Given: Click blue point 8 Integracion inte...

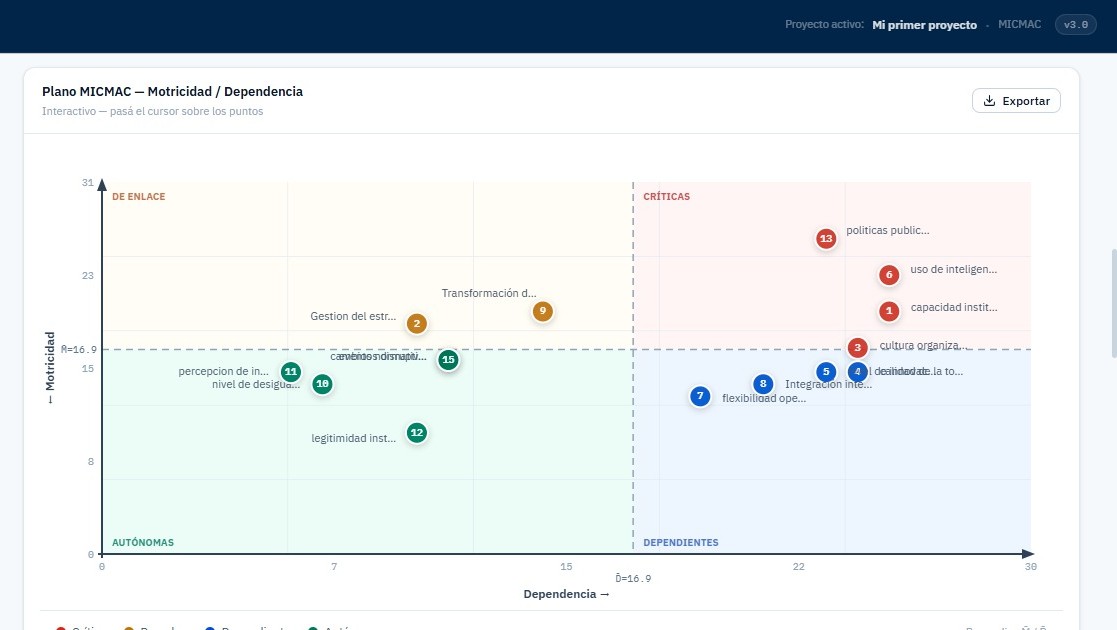Looking at the screenshot, I should click(763, 384).
